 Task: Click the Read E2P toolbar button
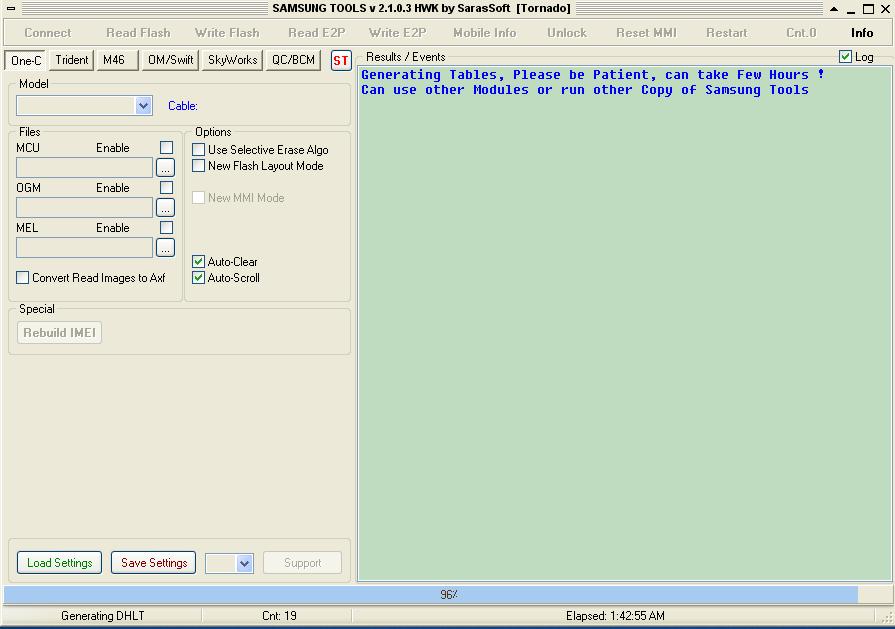[317, 33]
